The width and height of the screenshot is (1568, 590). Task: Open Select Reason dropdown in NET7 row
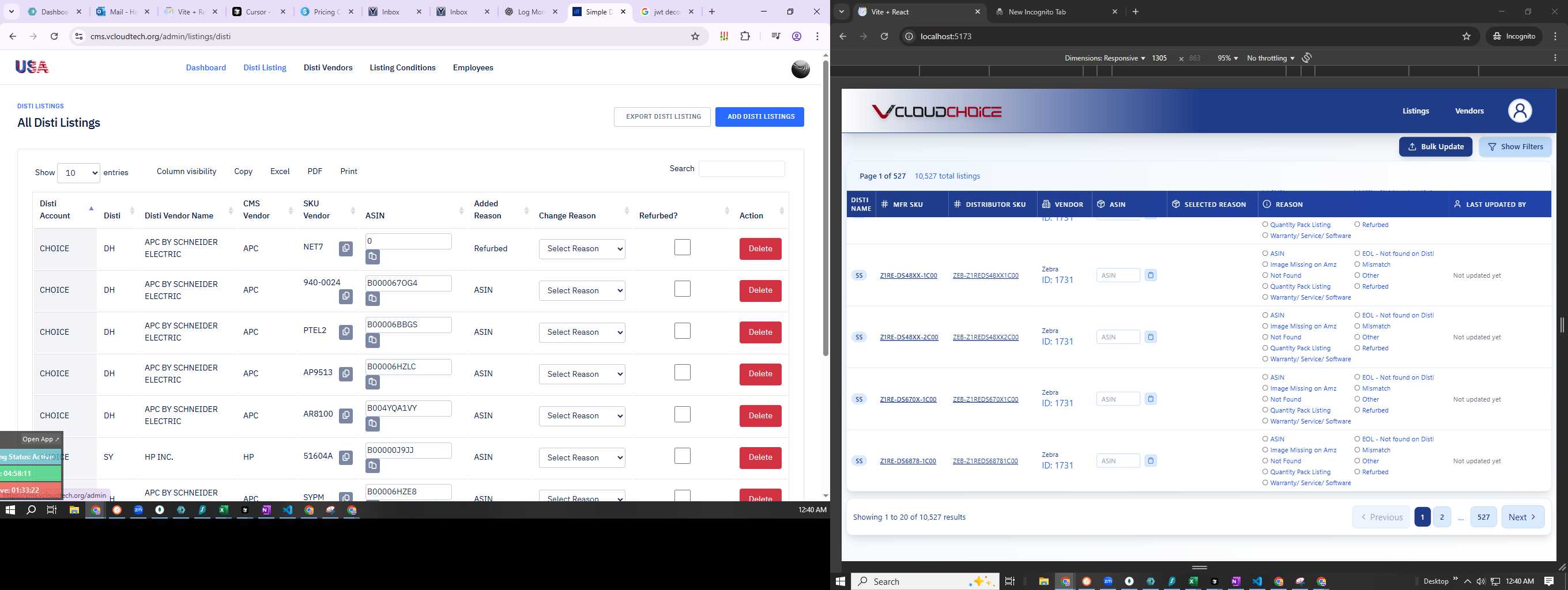582,249
